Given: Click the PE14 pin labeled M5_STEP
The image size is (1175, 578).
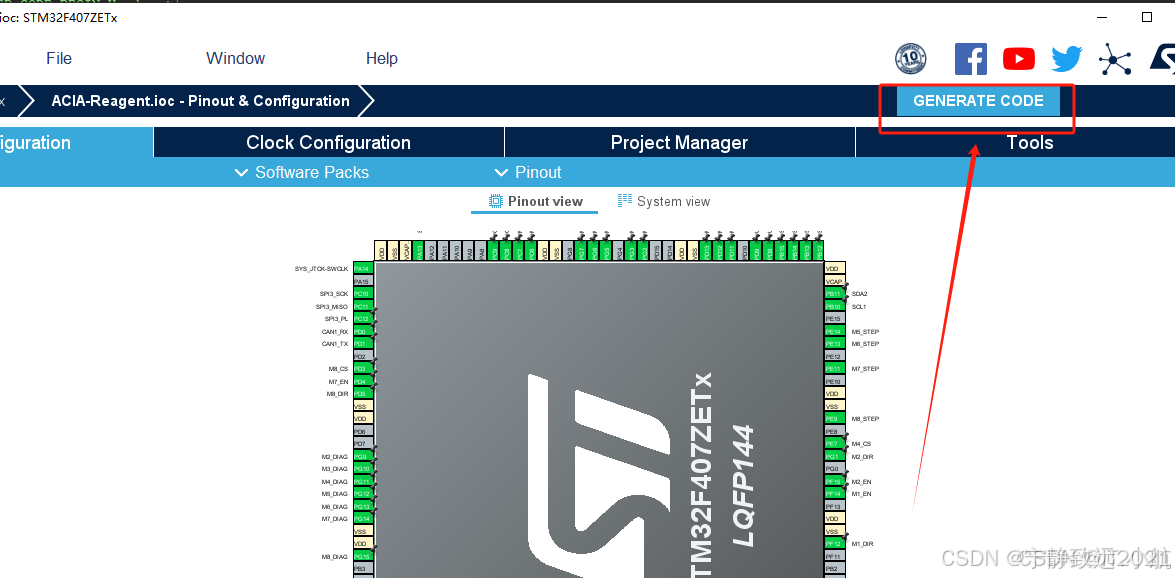Looking at the screenshot, I should (835, 331).
